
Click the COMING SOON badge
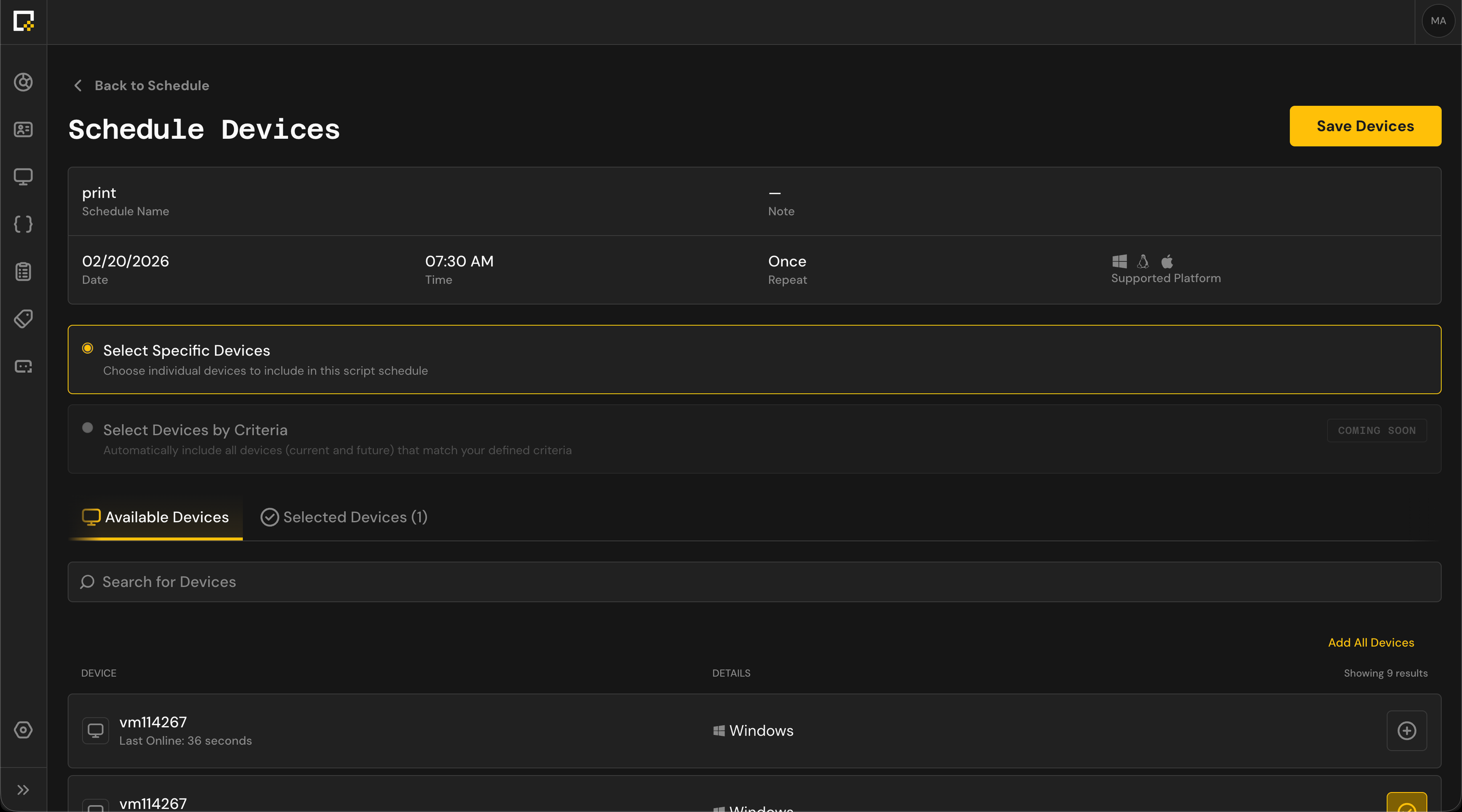1376,431
